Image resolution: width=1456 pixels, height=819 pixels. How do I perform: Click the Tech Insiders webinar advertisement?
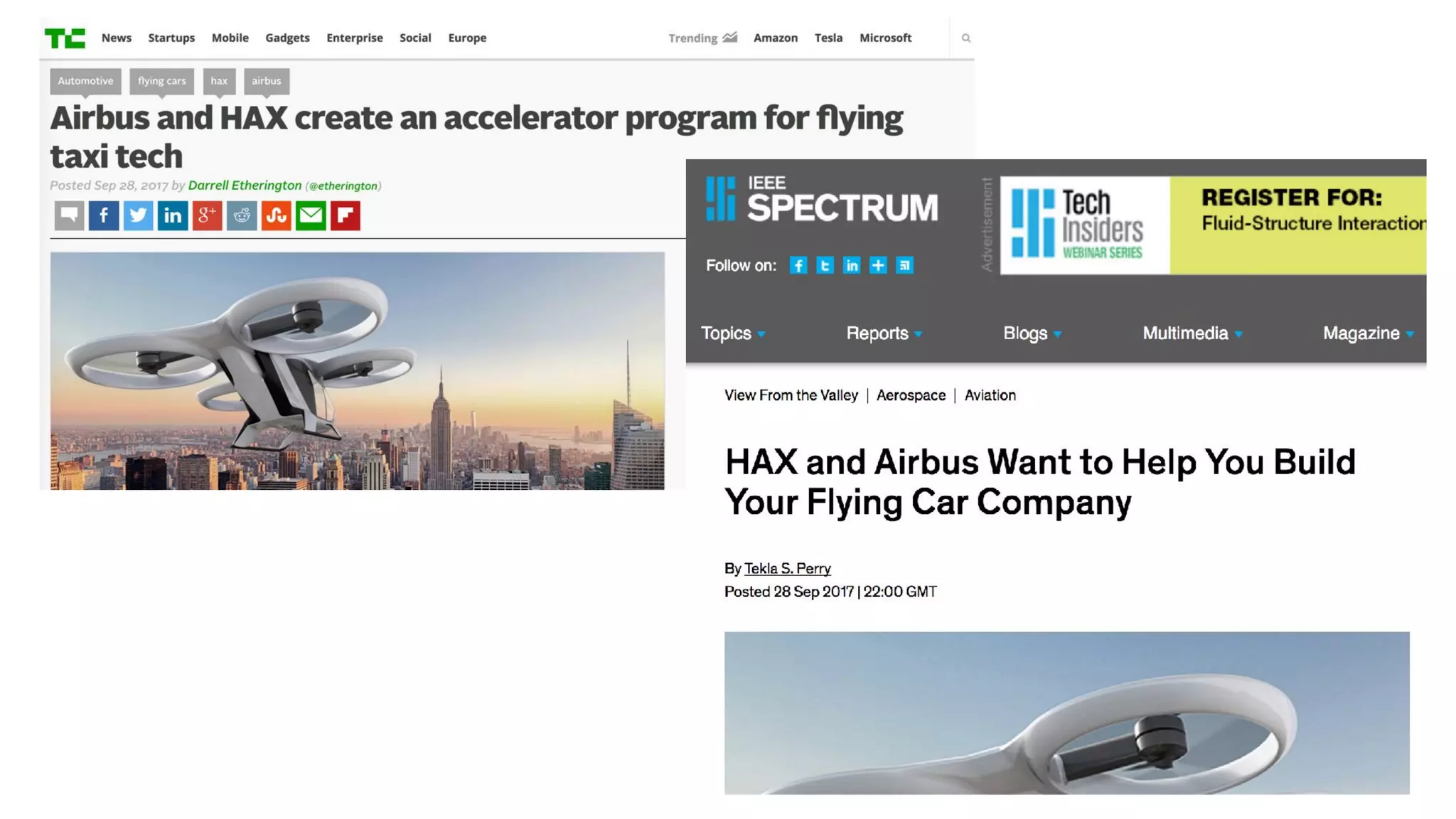click(1213, 225)
